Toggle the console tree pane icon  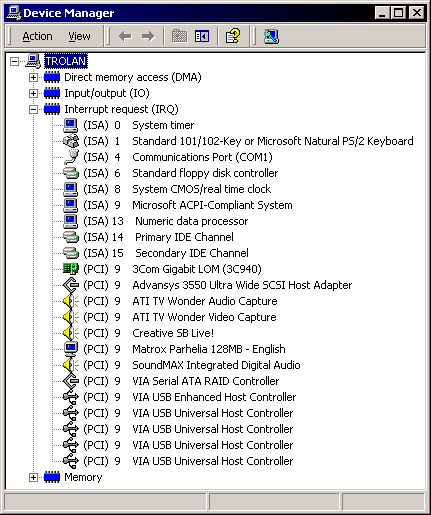[202, 36]
